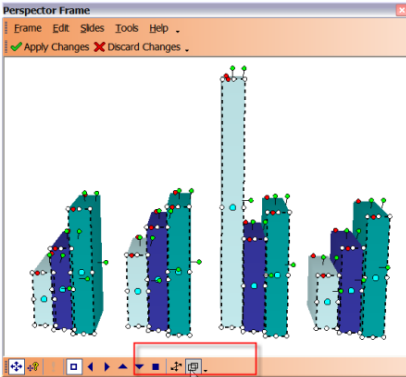Viewport: 406px width, 377px height.
Task: Expand menu bar overflow options arrow
Action: click(178, 32)
